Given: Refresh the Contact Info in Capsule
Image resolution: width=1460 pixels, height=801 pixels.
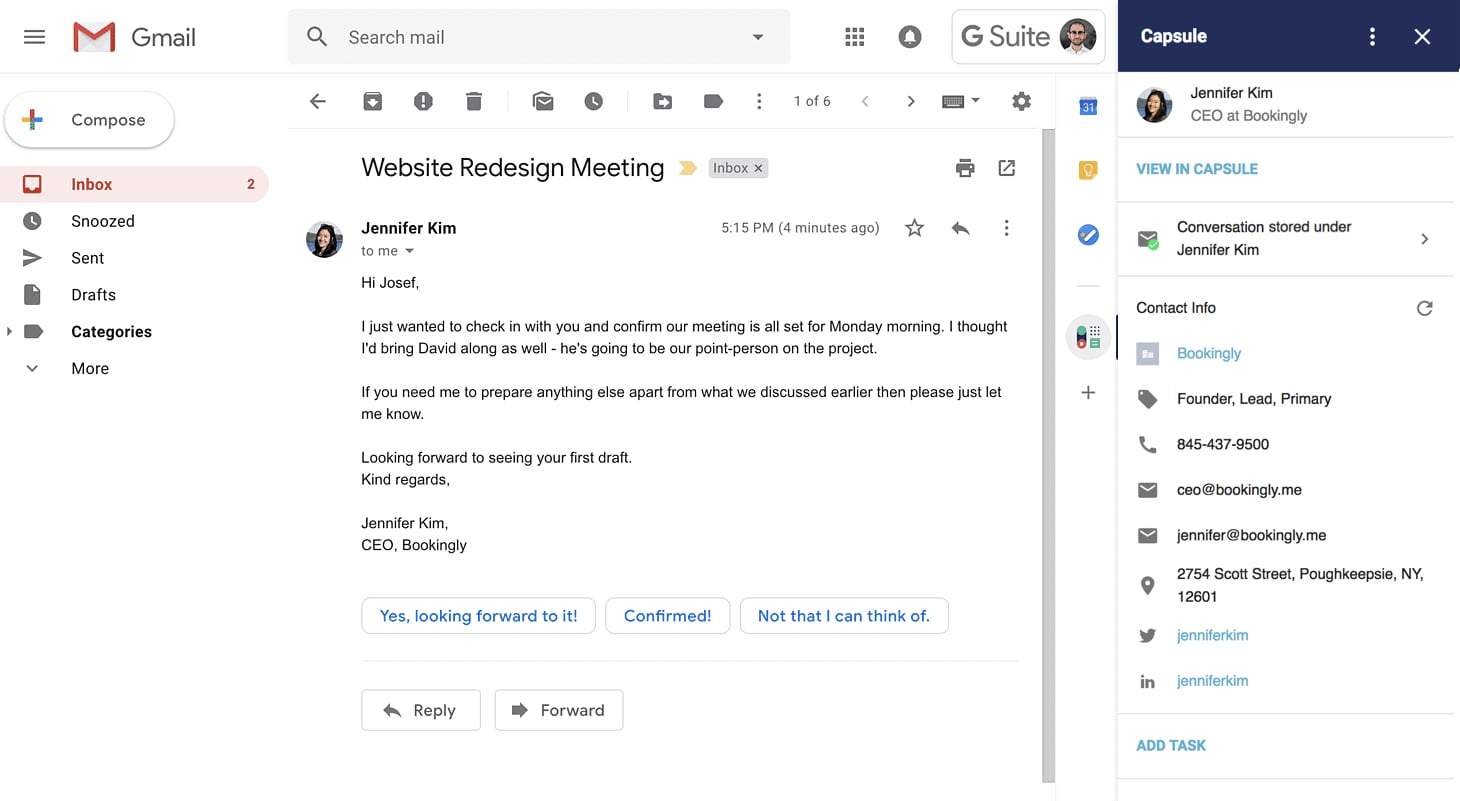Looking at the screenshot, I should [x=1424, y=307].
